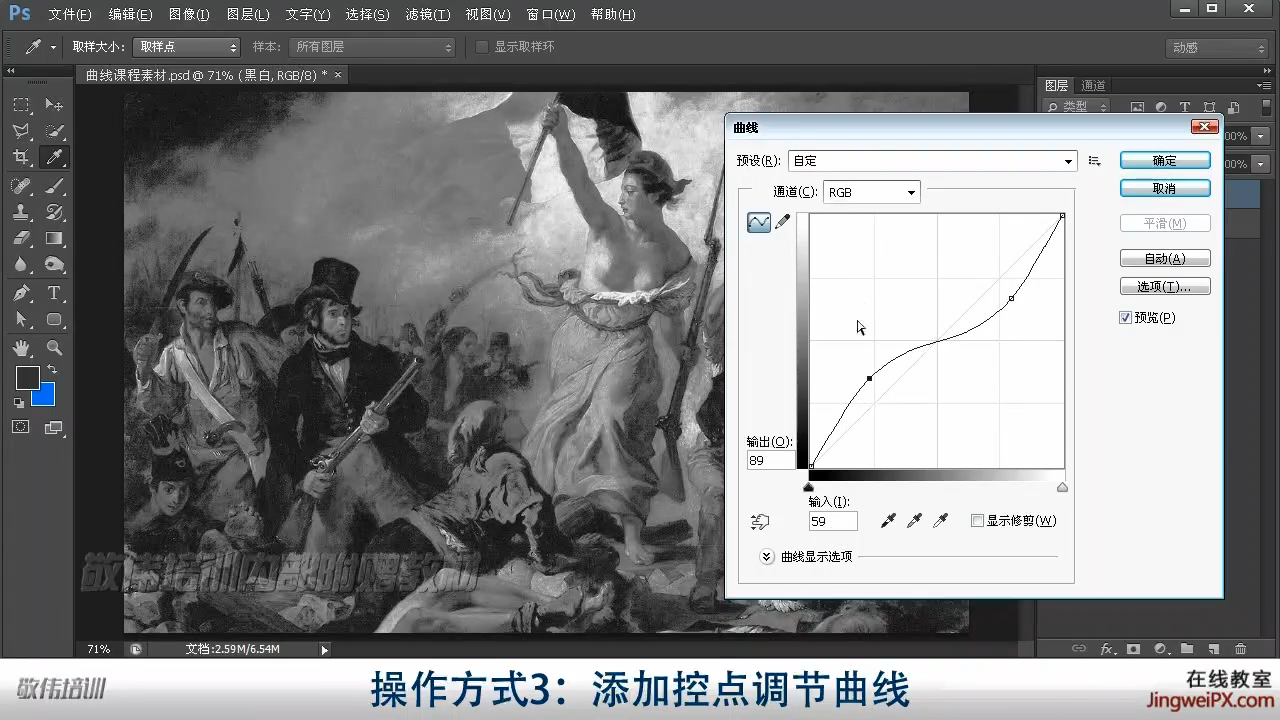The width and height of the screenshot is (1280, 720).
Task: Filter layers by type (text) layers
Action: [1185, 108]
